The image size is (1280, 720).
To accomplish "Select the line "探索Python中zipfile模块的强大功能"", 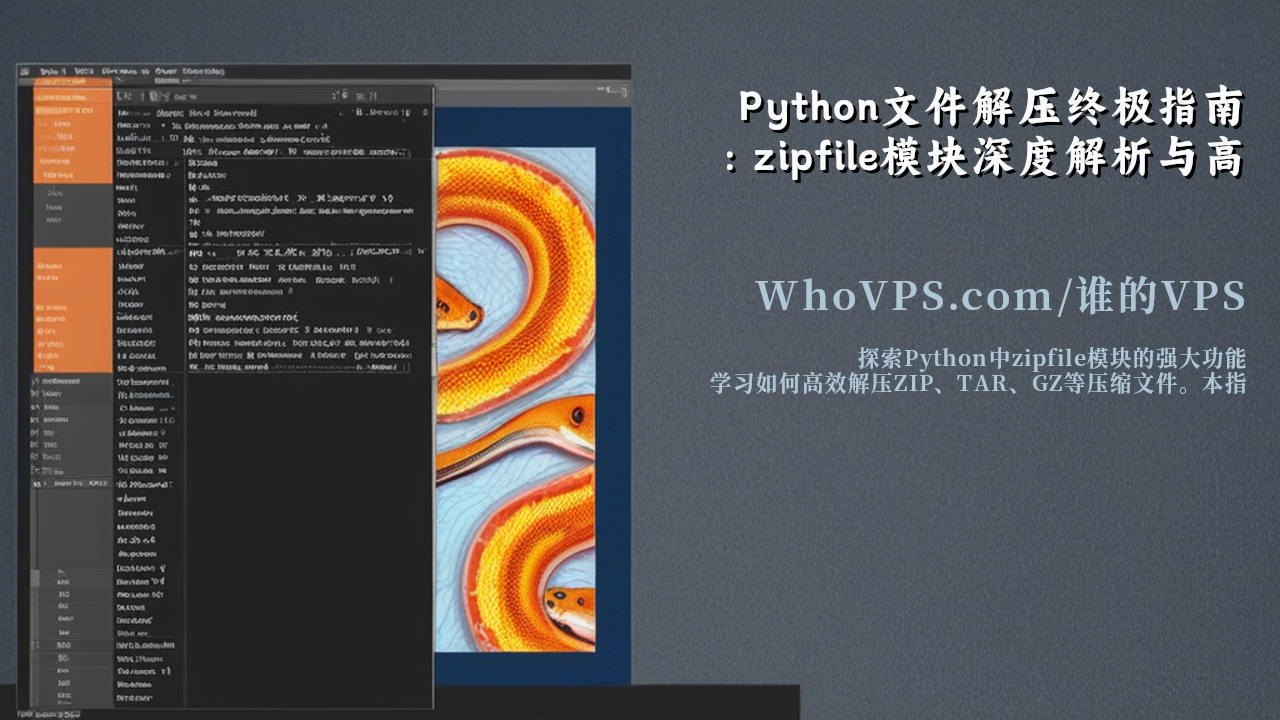I will click(1052, 358).
